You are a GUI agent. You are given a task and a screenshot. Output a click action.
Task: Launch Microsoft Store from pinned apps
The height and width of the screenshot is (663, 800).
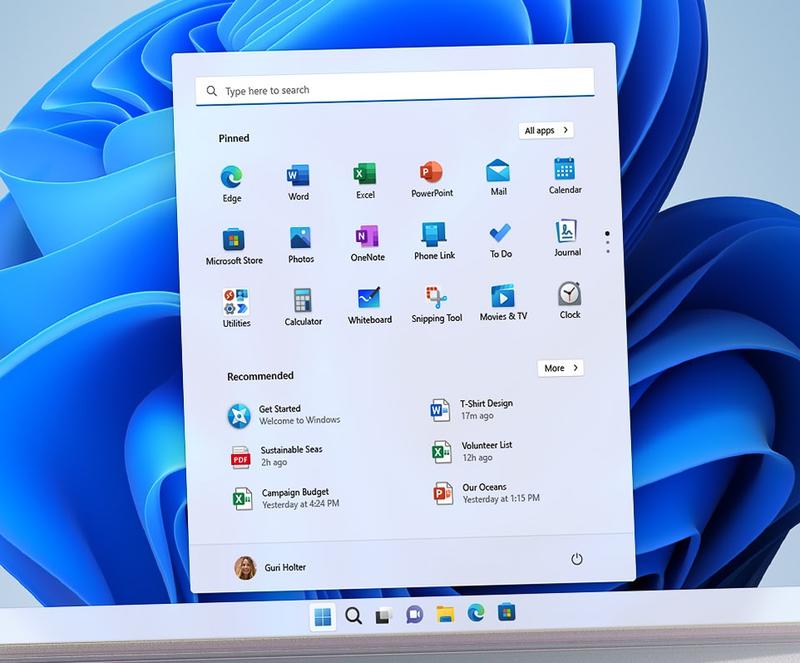[234, 247]
